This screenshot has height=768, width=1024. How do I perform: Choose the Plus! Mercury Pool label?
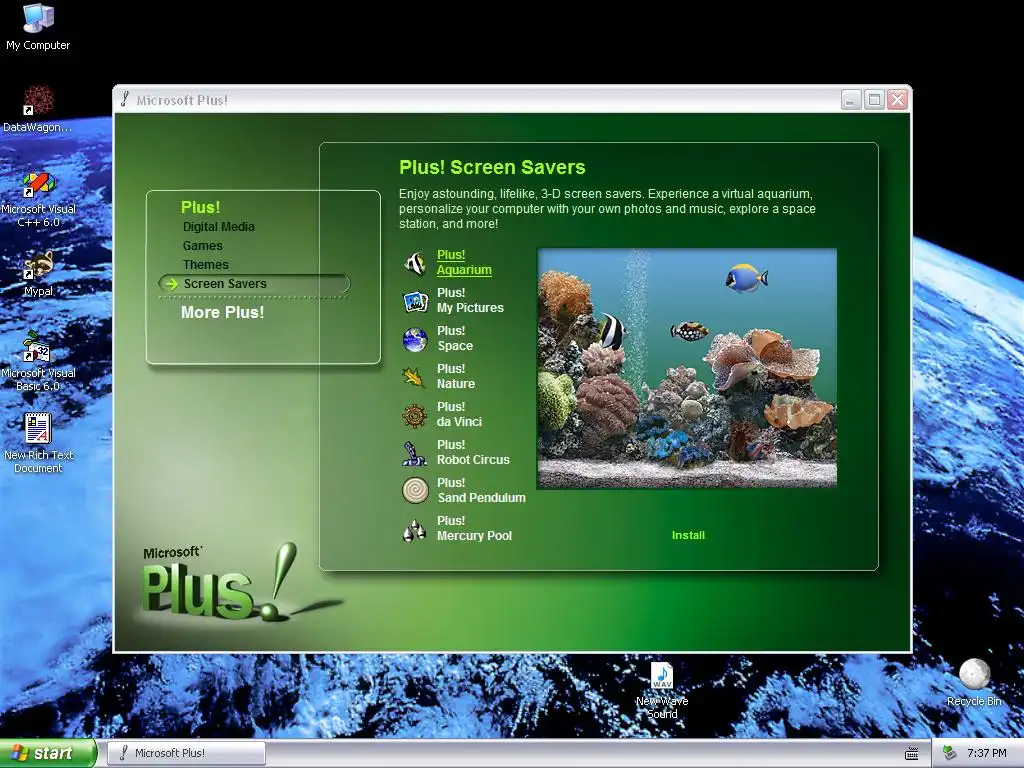(x=474, y=528)
